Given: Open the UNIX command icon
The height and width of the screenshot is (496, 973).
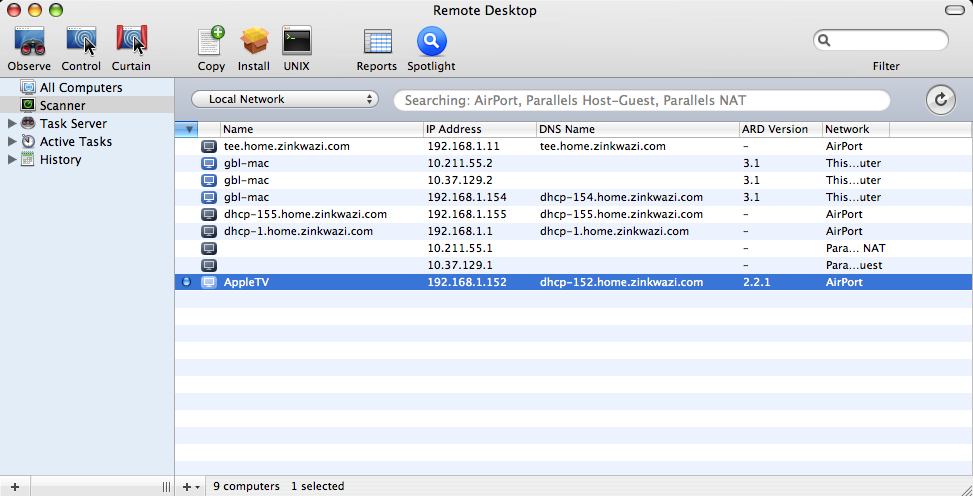Looking at the screenshot, I should coord(297,41).
